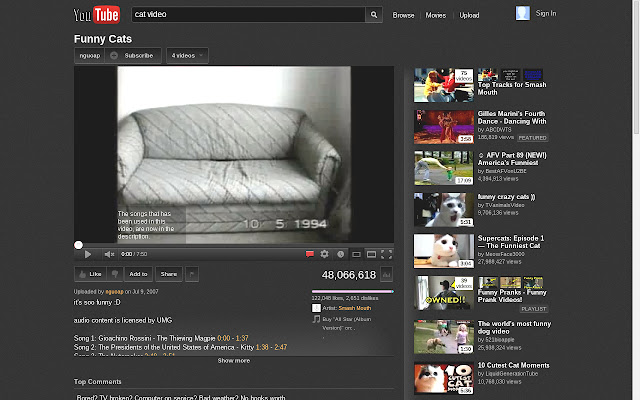Play the Funny Cats video

point(87,254)
